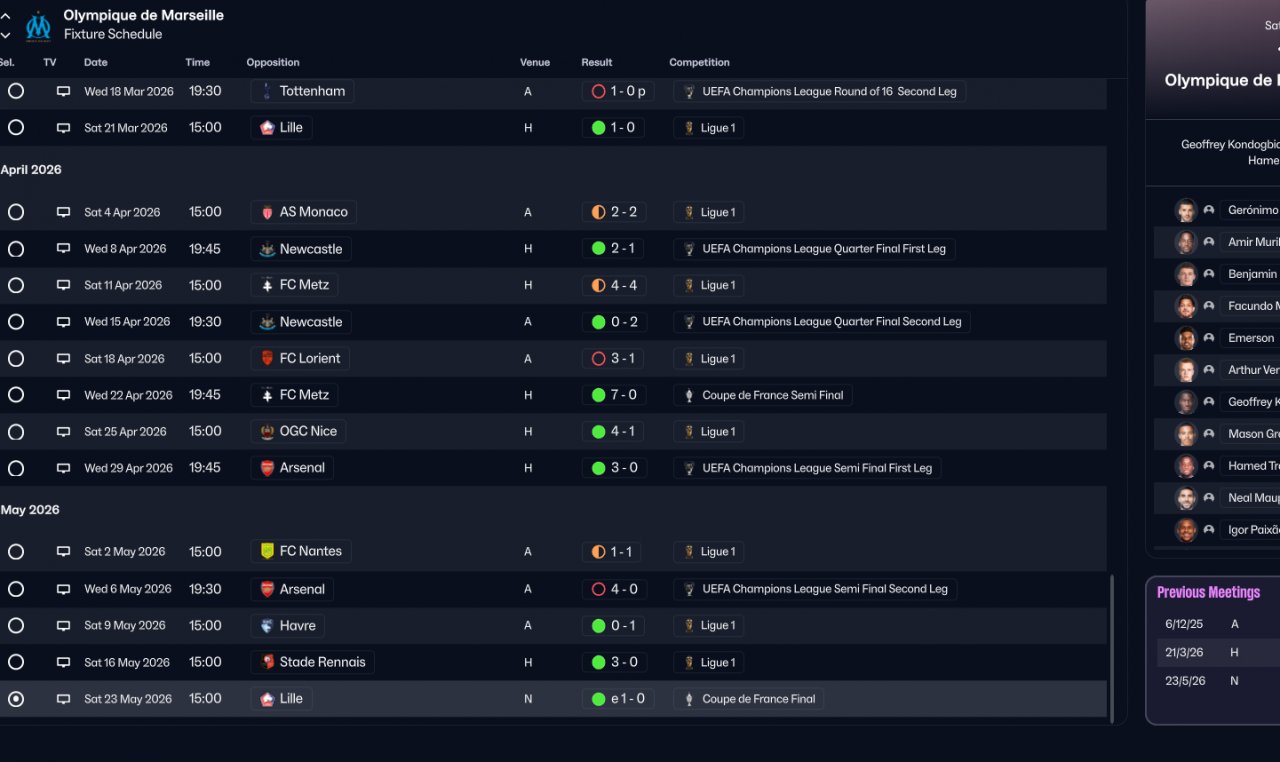The height and width of the screenshot is (762, 1280).
Task: Click the TV icon on the Tottenham fixture row
Action: point(63,91)
